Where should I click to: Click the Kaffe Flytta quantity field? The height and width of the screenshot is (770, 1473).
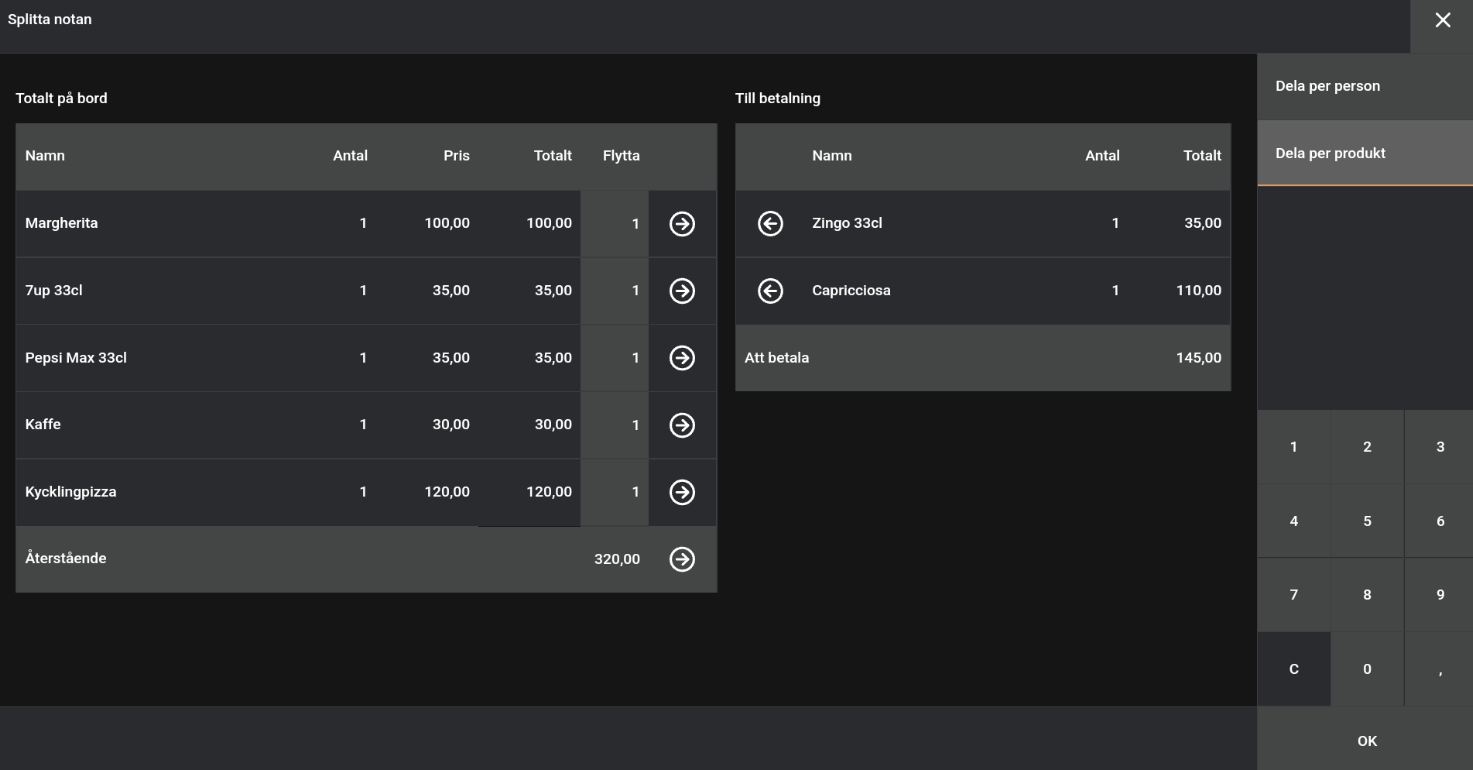(614, 425)
